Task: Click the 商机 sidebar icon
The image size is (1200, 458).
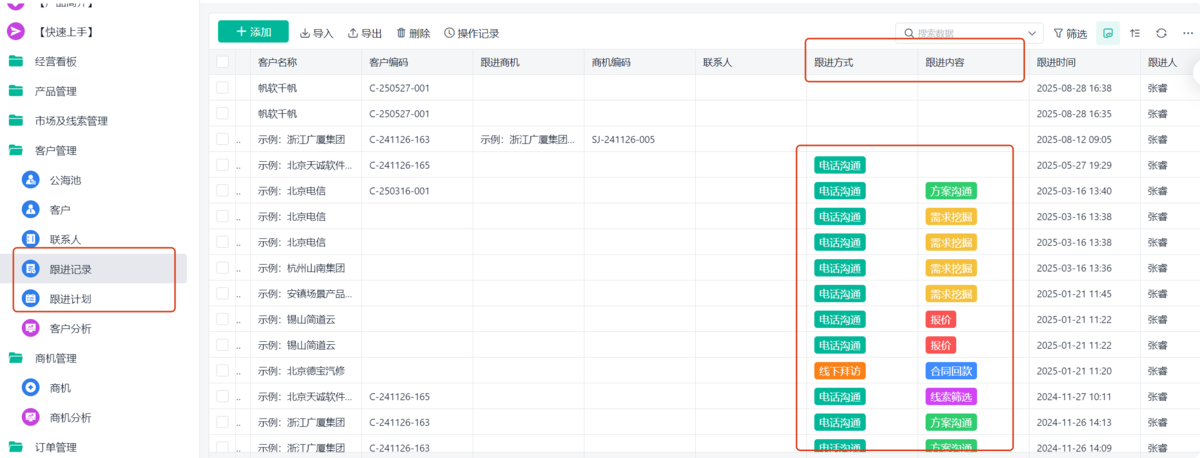Action: point(30,387)
